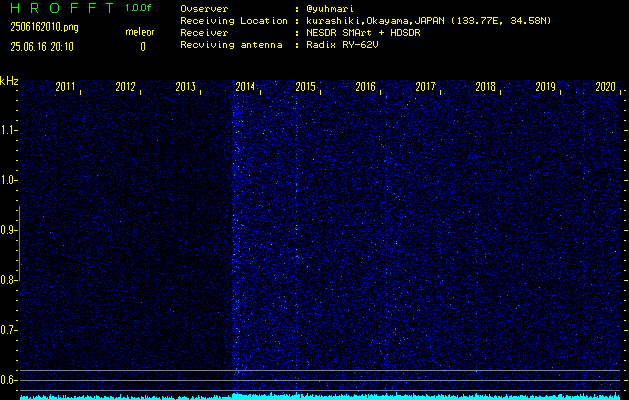Click the receiver value NESDR SMArt + HDSDR

(363, 33)
